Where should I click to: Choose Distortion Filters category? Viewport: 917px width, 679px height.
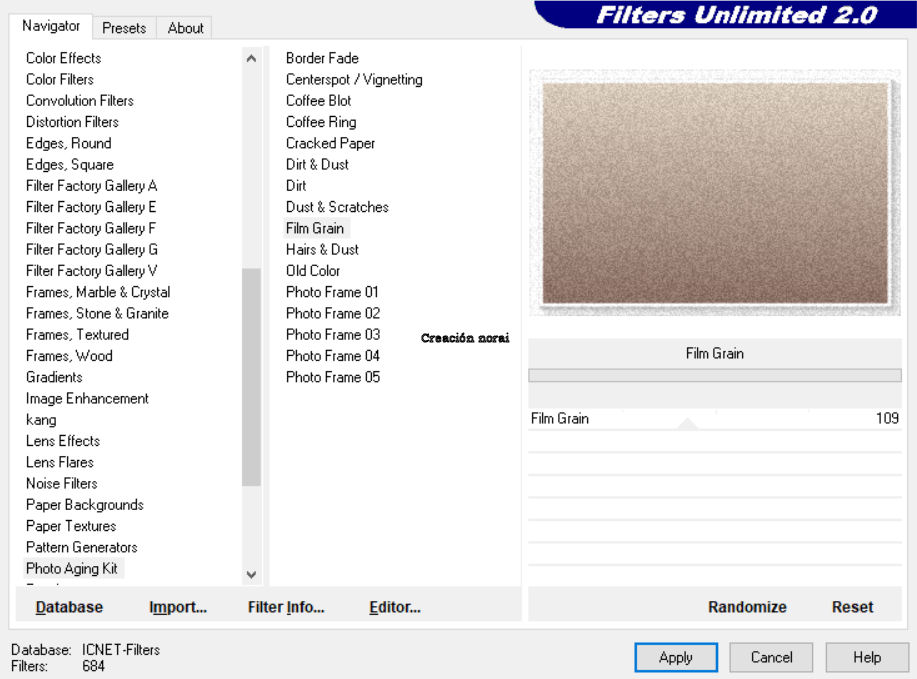point(72,122)
